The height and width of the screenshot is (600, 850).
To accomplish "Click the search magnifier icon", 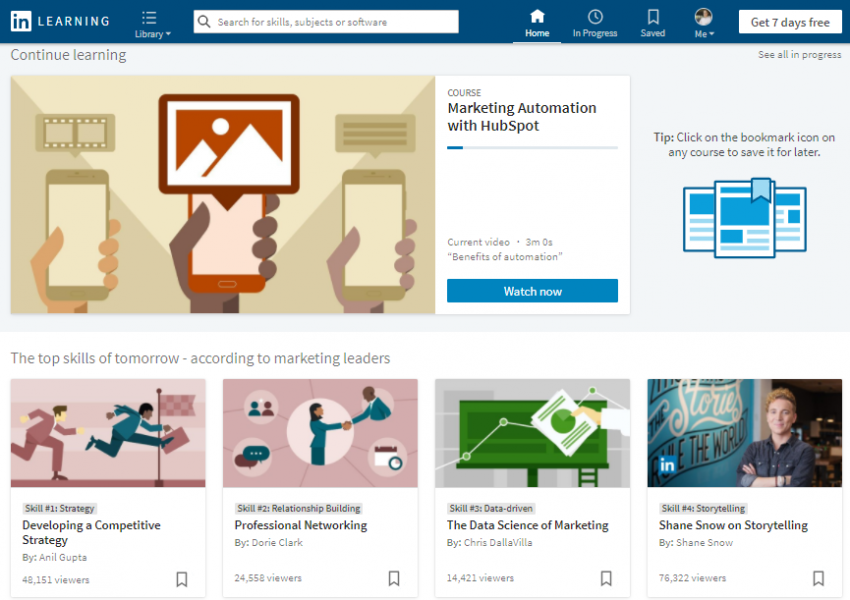I will point(204,22).
